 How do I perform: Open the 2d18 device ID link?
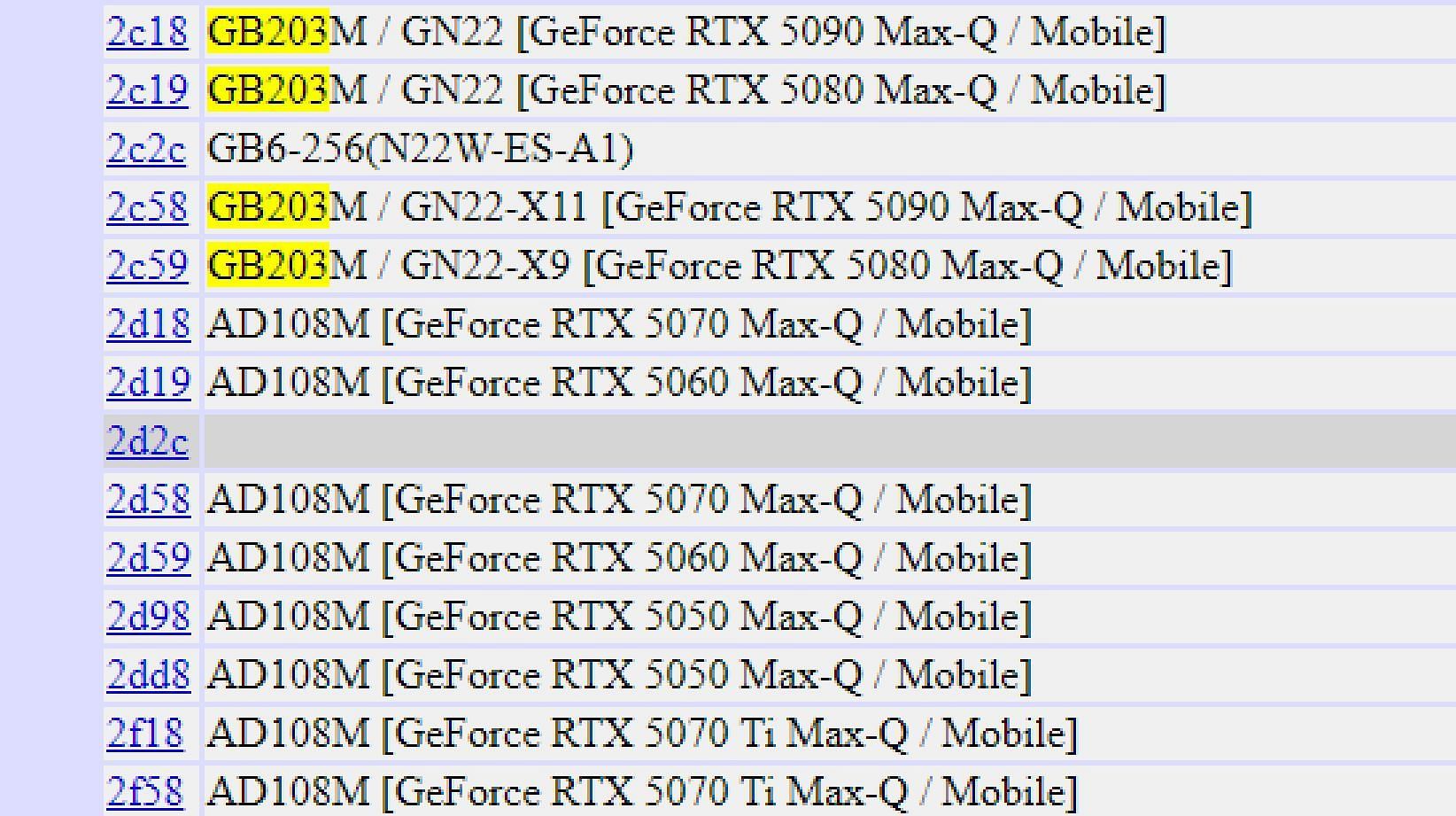click(x=148, y=325)
